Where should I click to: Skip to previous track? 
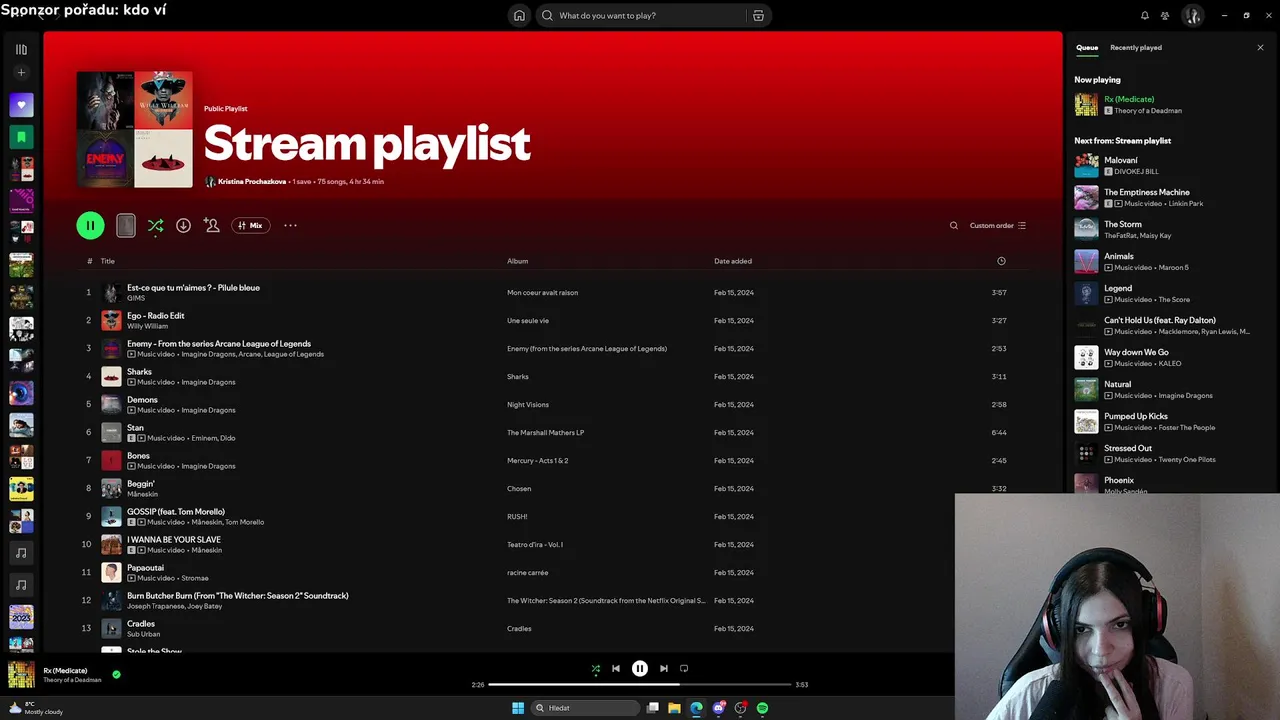(616, 668)
